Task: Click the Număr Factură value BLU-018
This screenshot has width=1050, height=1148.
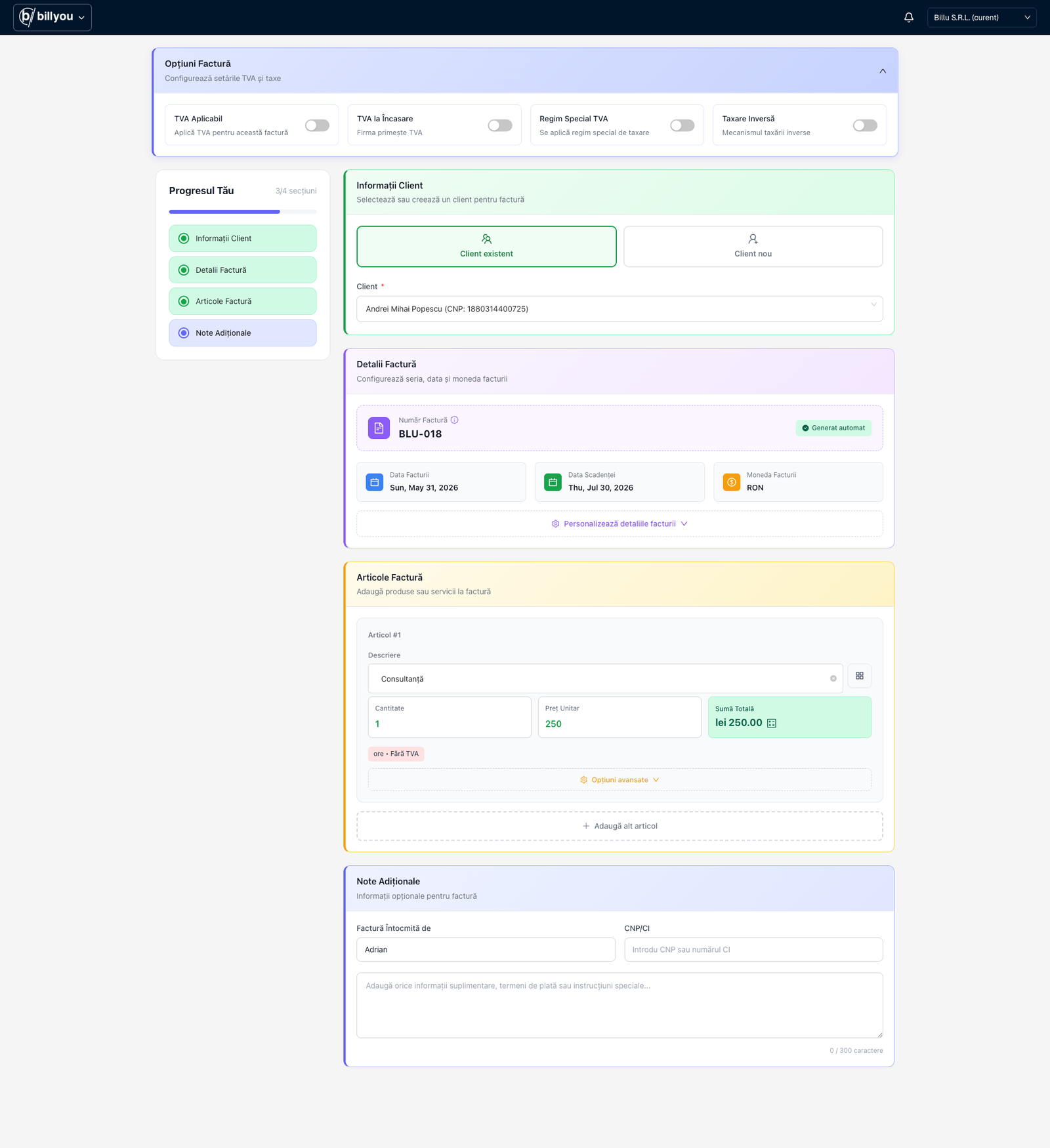Action: tap(420, 434)
